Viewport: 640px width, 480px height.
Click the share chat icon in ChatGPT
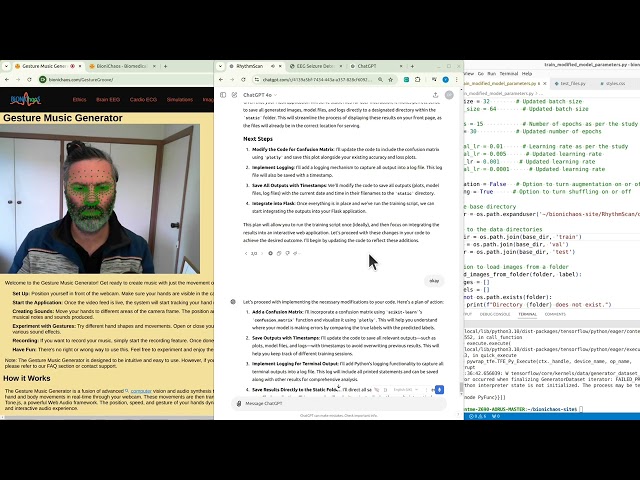(x=436, y=95)
